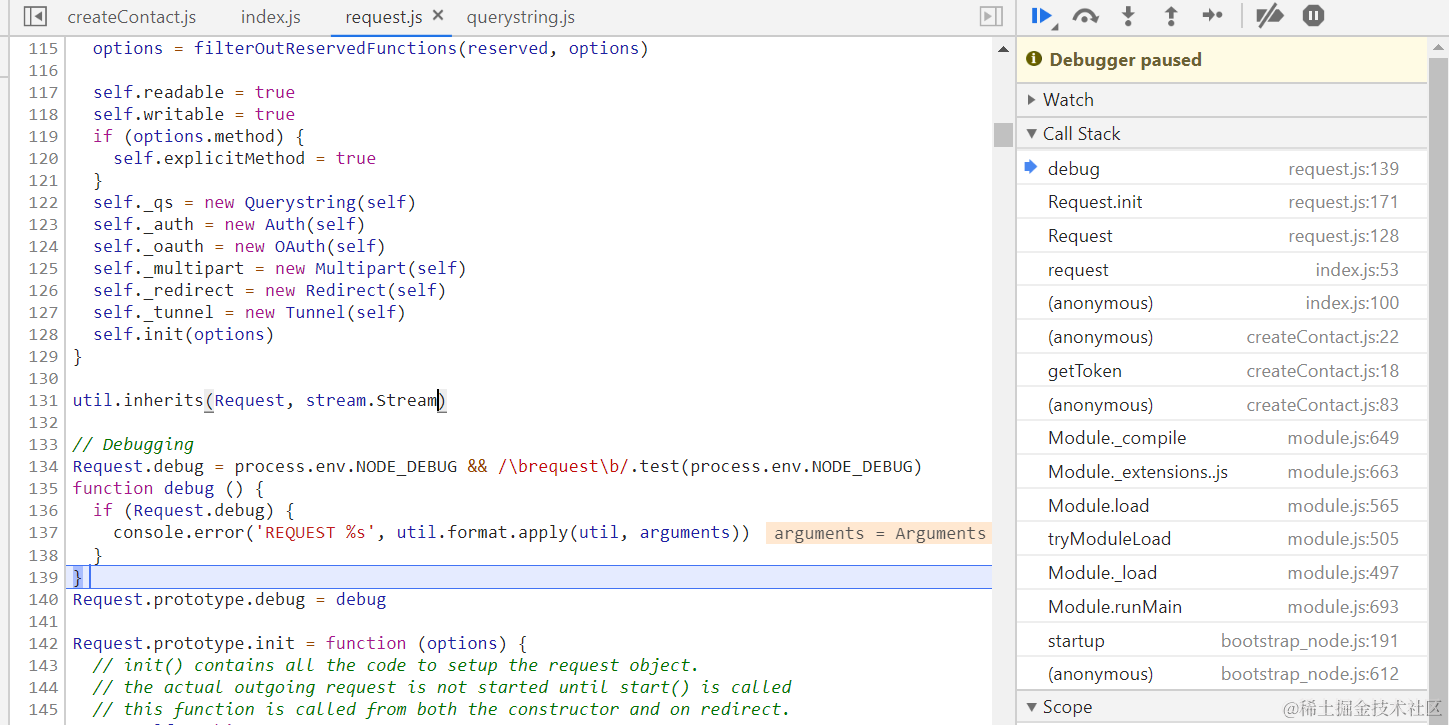Hide the debugger sidebar pane
This screenshot has width=1449, height=725.
click(x=991, y=17)
